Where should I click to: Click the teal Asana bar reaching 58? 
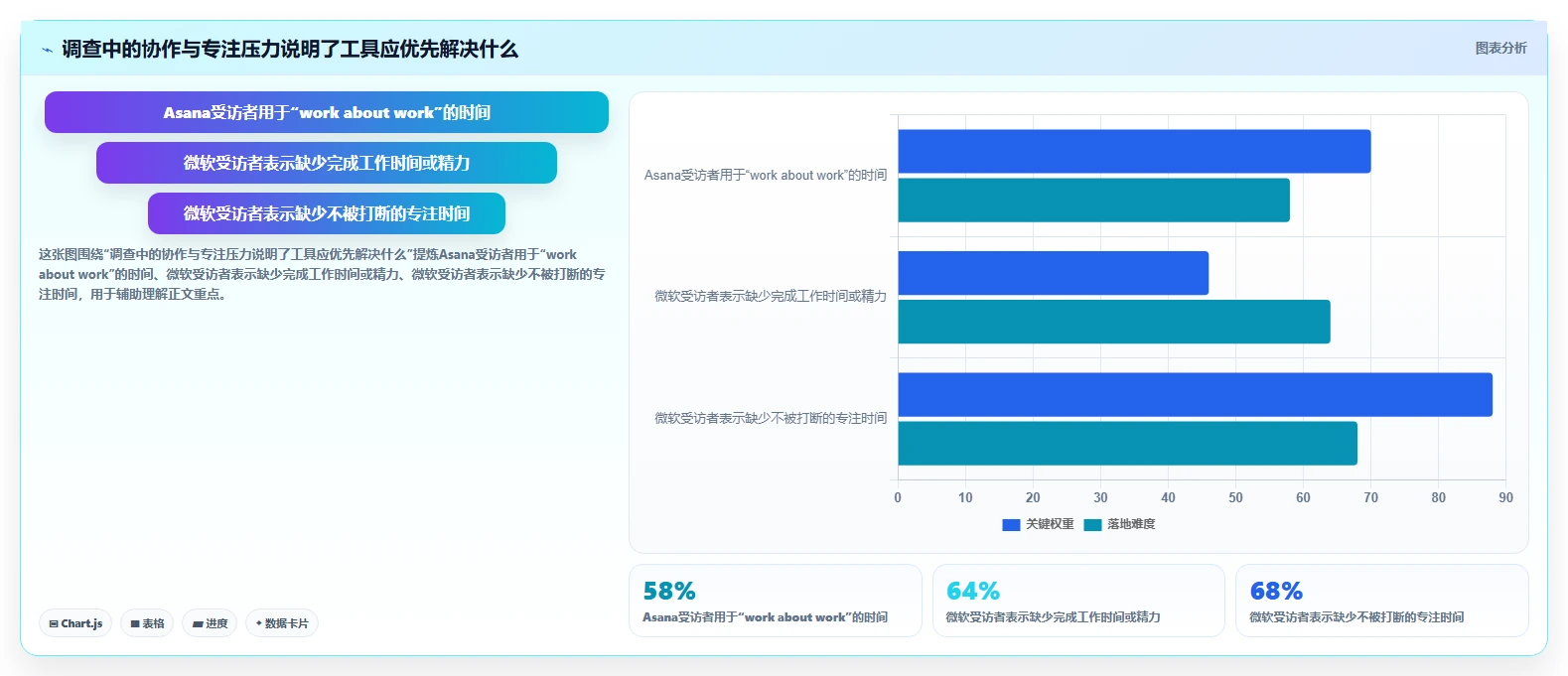point(1093,201)
